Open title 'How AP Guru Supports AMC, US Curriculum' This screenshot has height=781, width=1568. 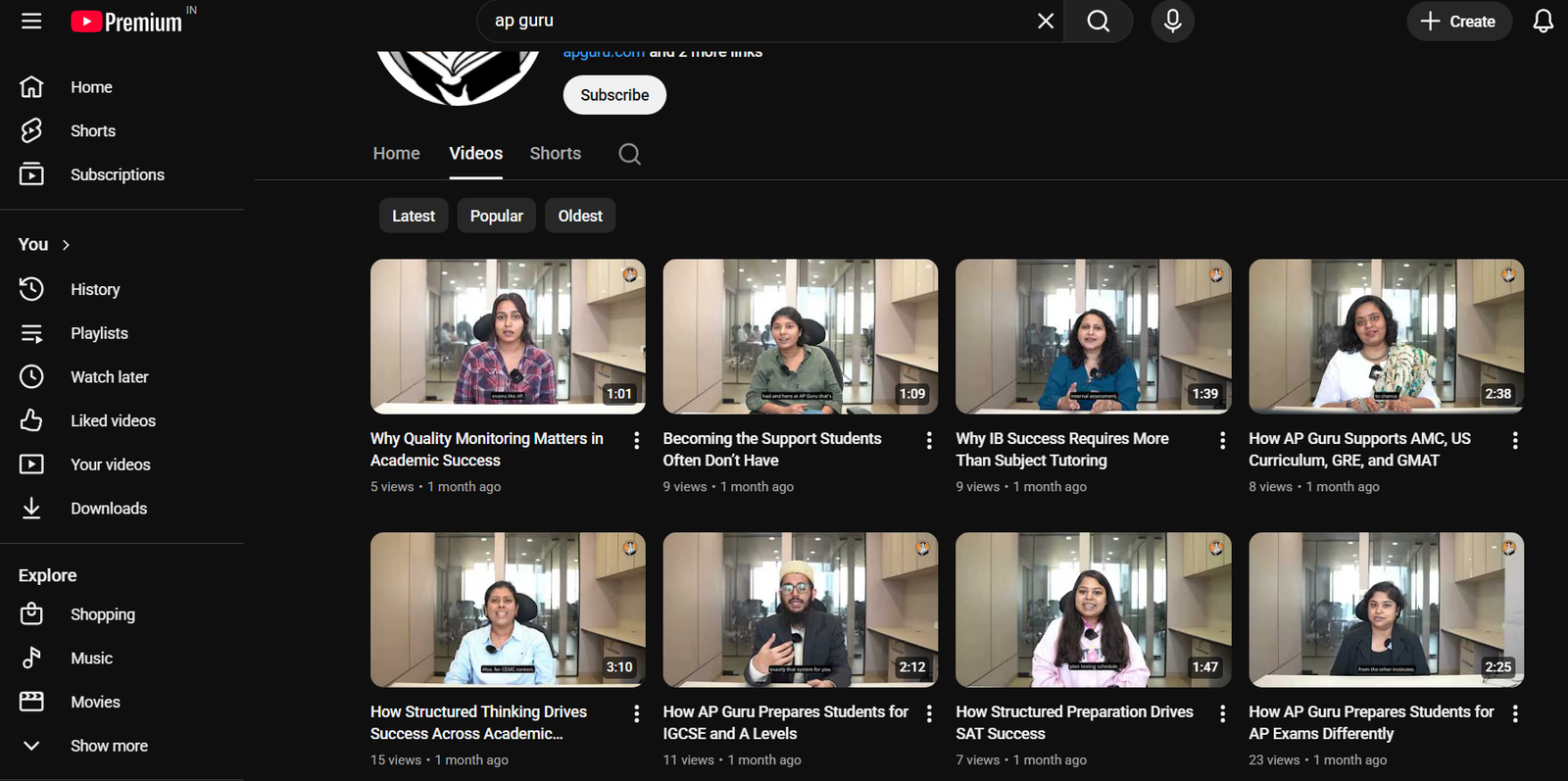pos(1360,450)
